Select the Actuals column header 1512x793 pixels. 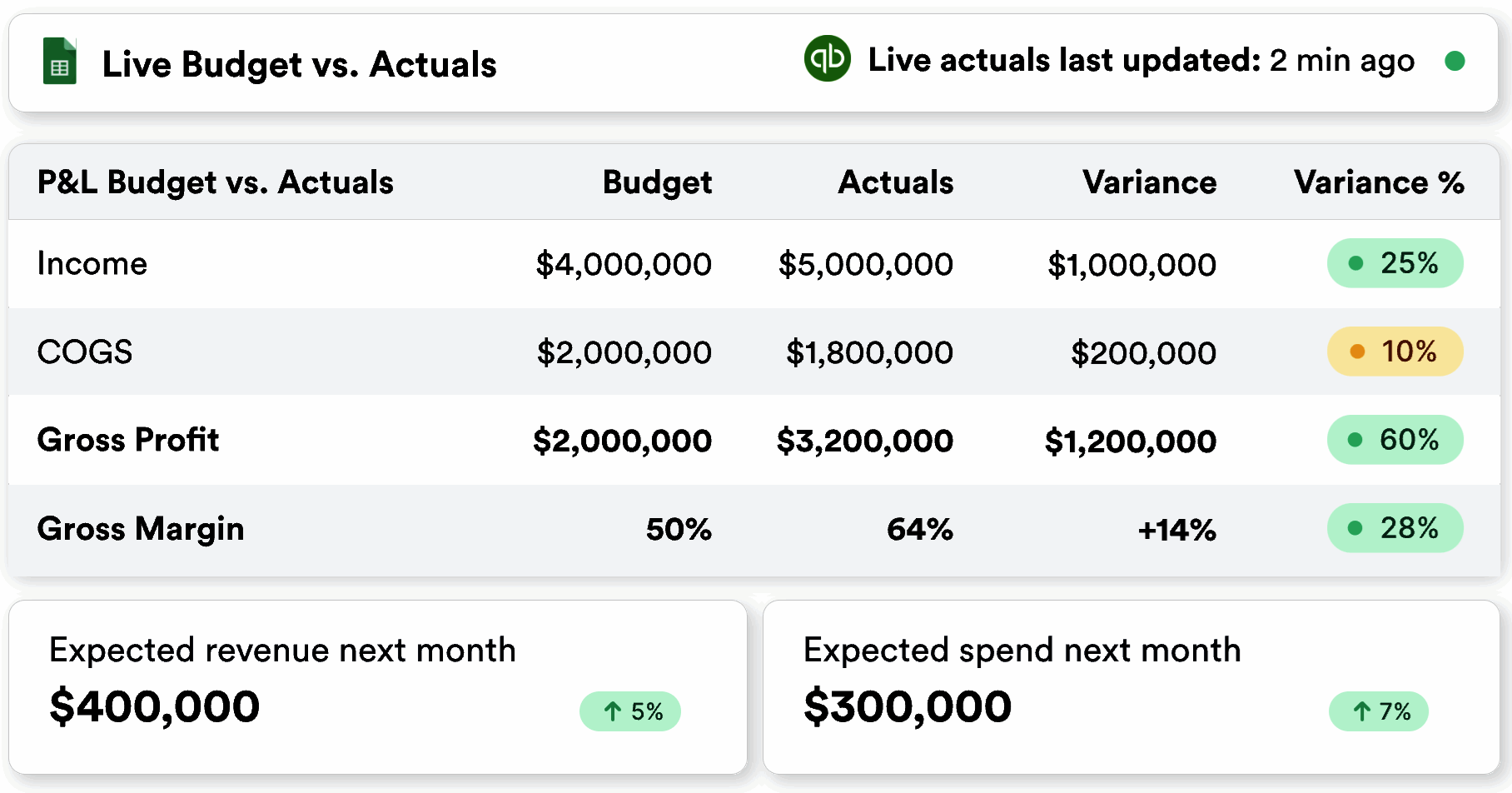[895, 182]
